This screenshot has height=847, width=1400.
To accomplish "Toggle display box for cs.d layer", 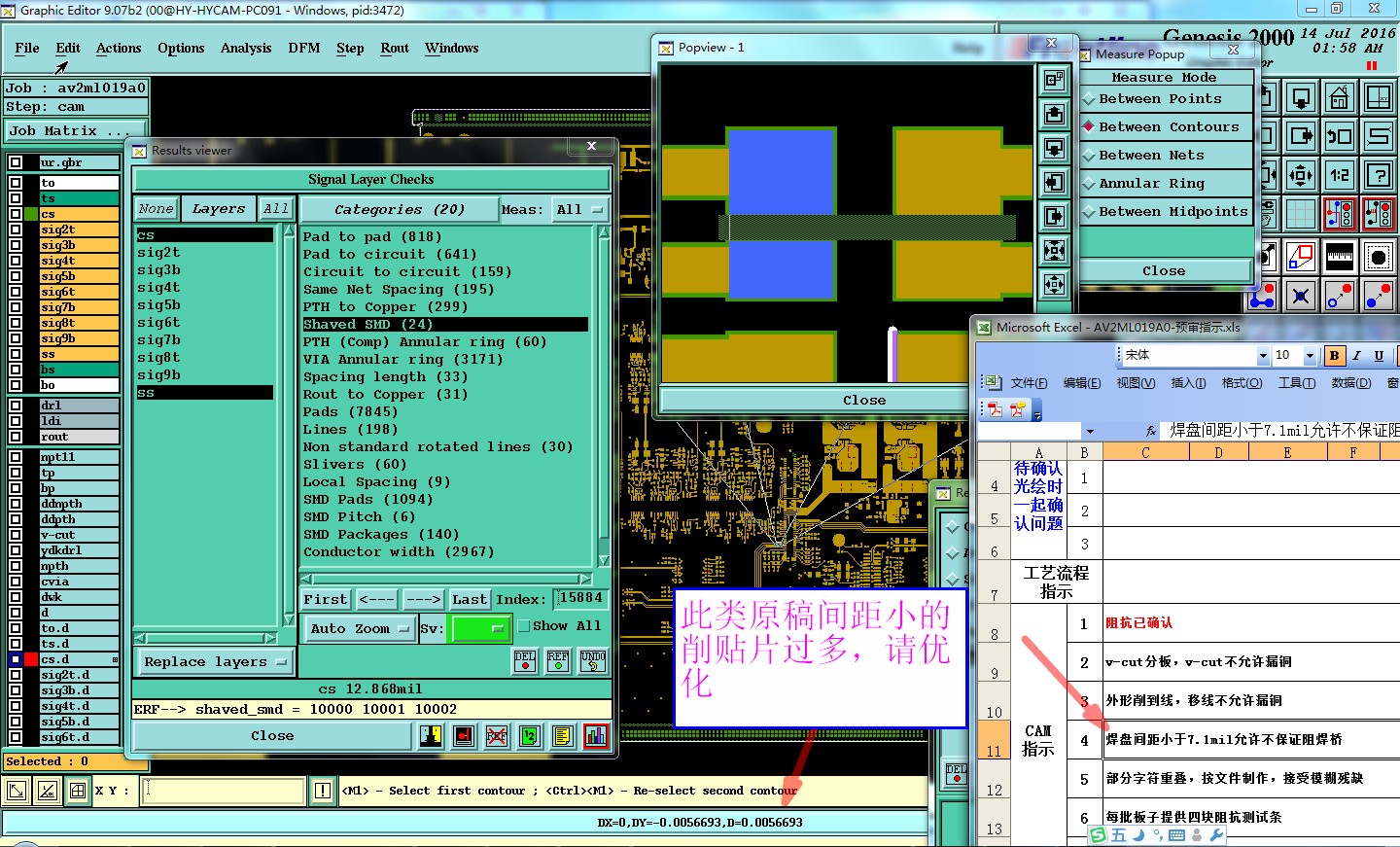I will click(16, 659).
